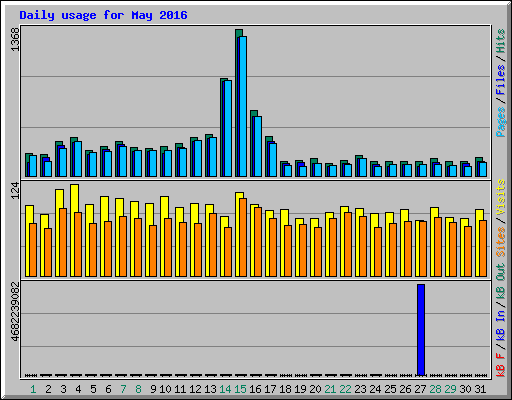Click the day 31 orange sites bar
Image resolution: width=512 pixels, height=400 pixels.
coord(483,248)
